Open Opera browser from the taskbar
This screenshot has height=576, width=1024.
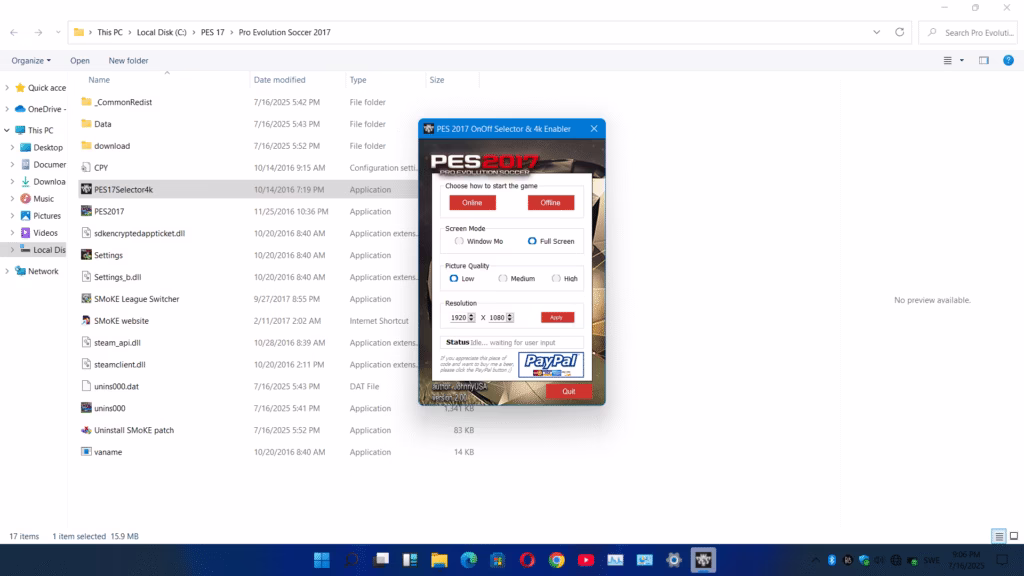pos(527,560)
